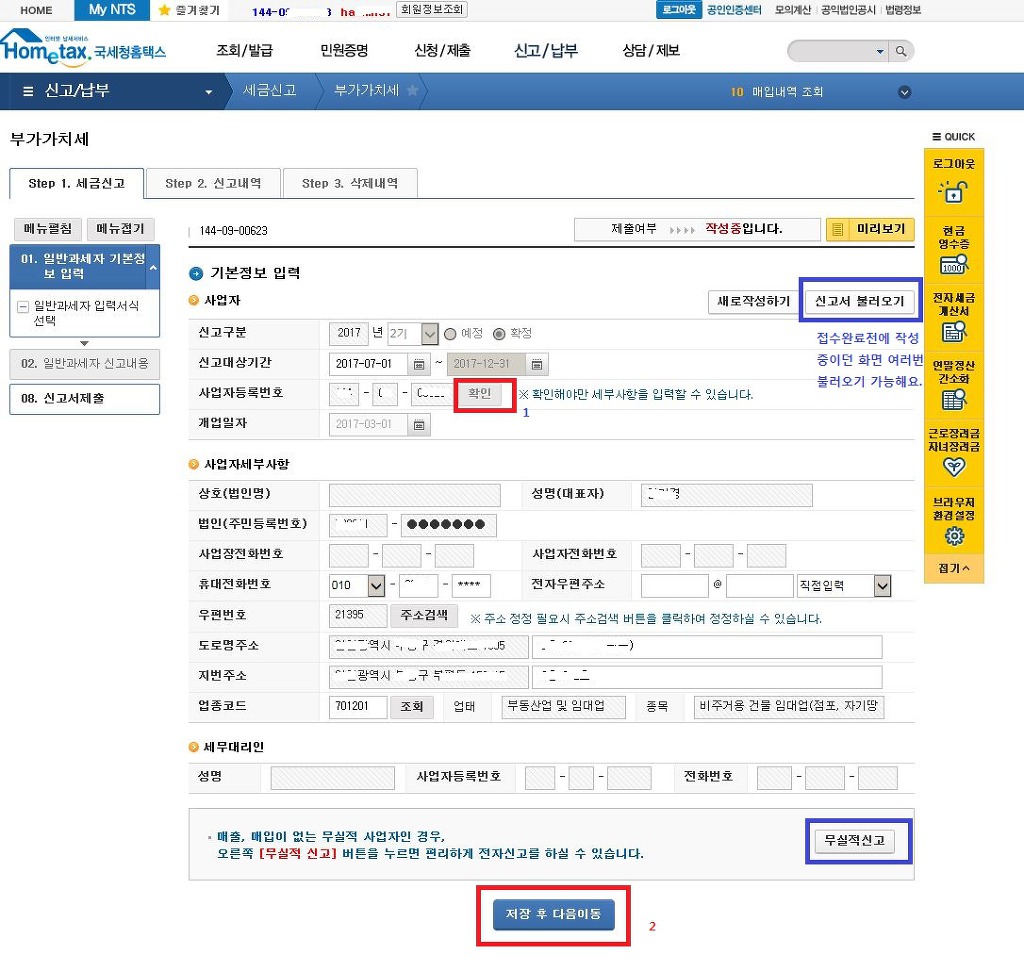The height and width of the screenshot is (971, 1024).
Task: Click 저장 후 다음이동 button
Action: [553, 914]
